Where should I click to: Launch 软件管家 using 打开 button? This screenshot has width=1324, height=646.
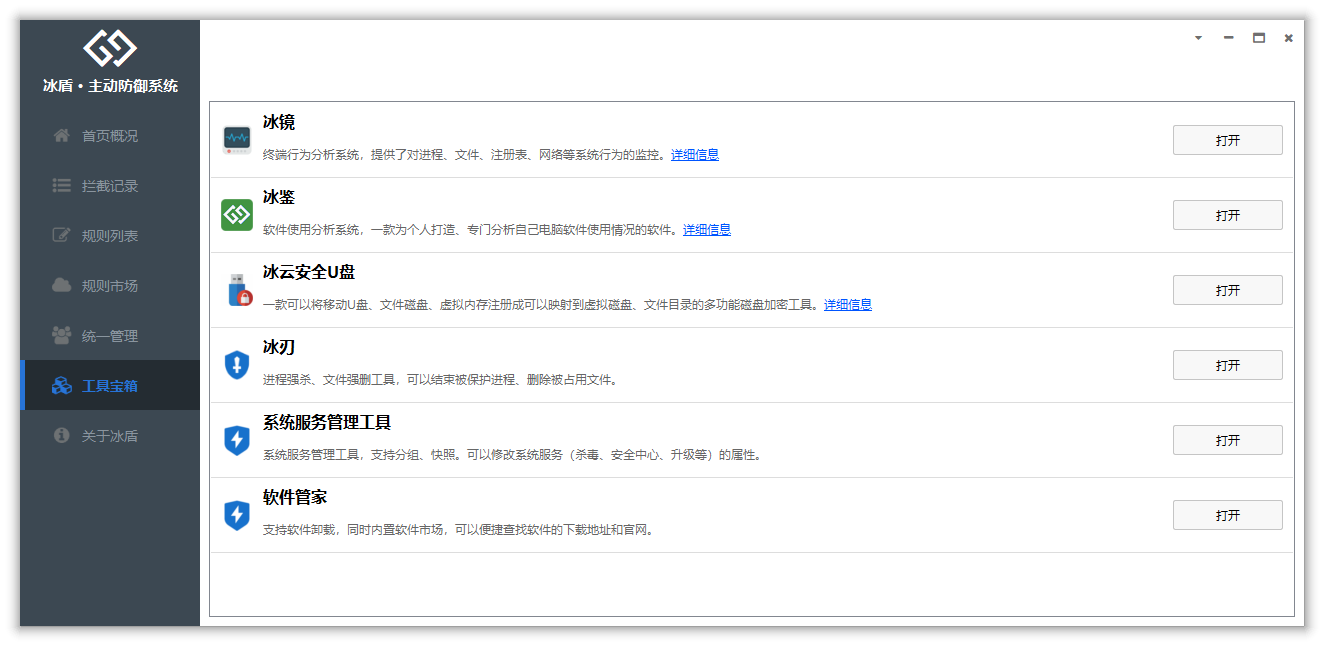(x=1227, y=515)
